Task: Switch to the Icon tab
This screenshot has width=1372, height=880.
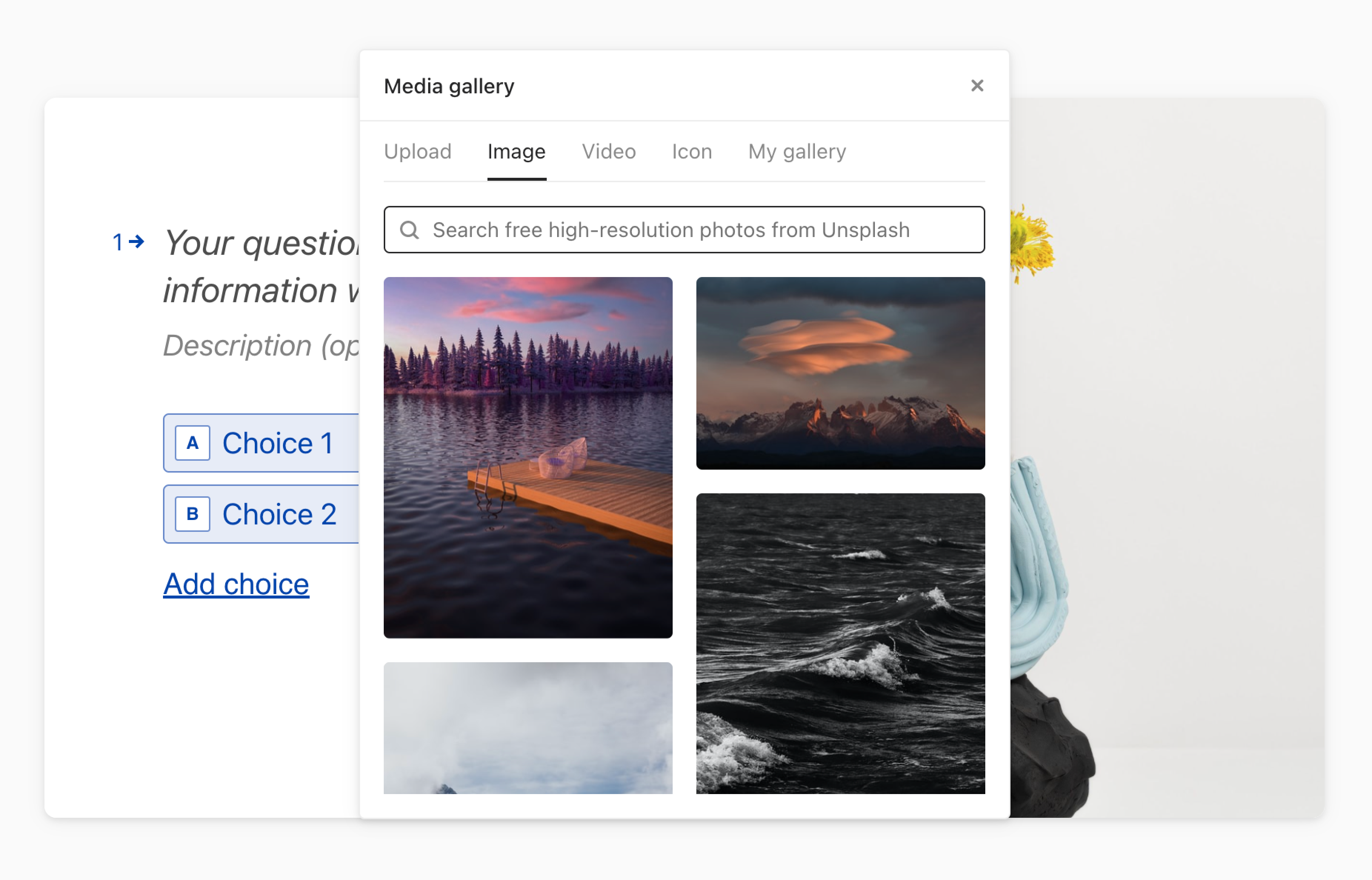Action: click(x=692, y=151)
